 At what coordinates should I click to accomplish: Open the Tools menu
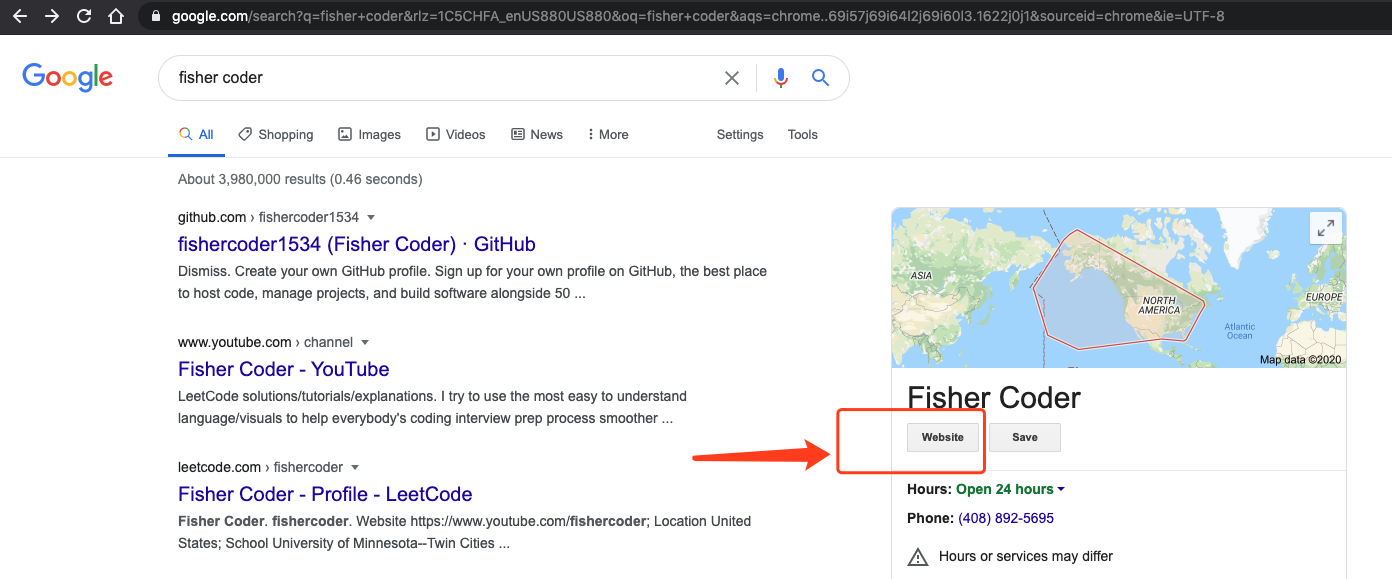coord(803,134)
